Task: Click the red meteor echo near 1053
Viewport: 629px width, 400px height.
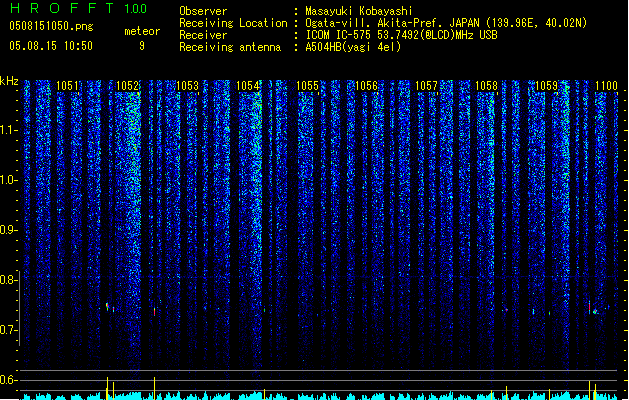Action: point(154,312)
